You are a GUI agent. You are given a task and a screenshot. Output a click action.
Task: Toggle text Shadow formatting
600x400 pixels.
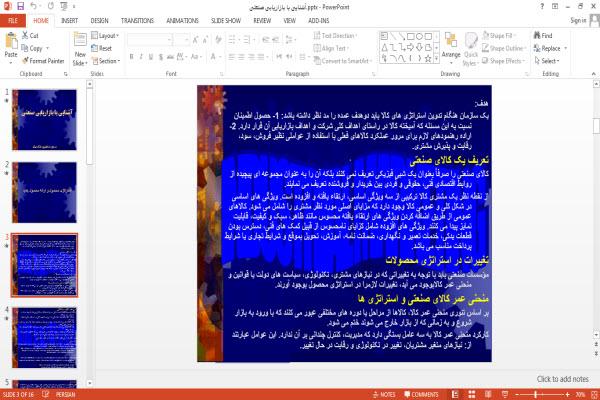click(x=161, y=57)
